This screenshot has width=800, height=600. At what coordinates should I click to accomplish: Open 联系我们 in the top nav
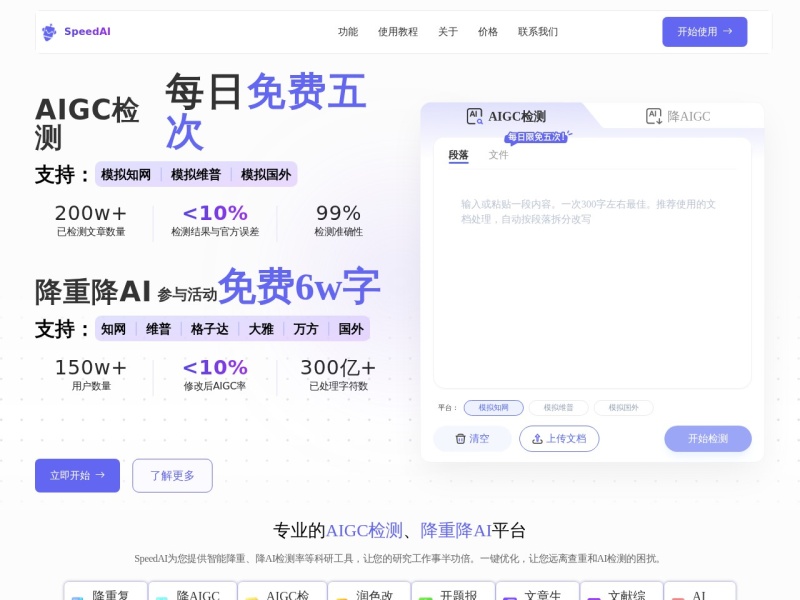click(x=538, y=32)
